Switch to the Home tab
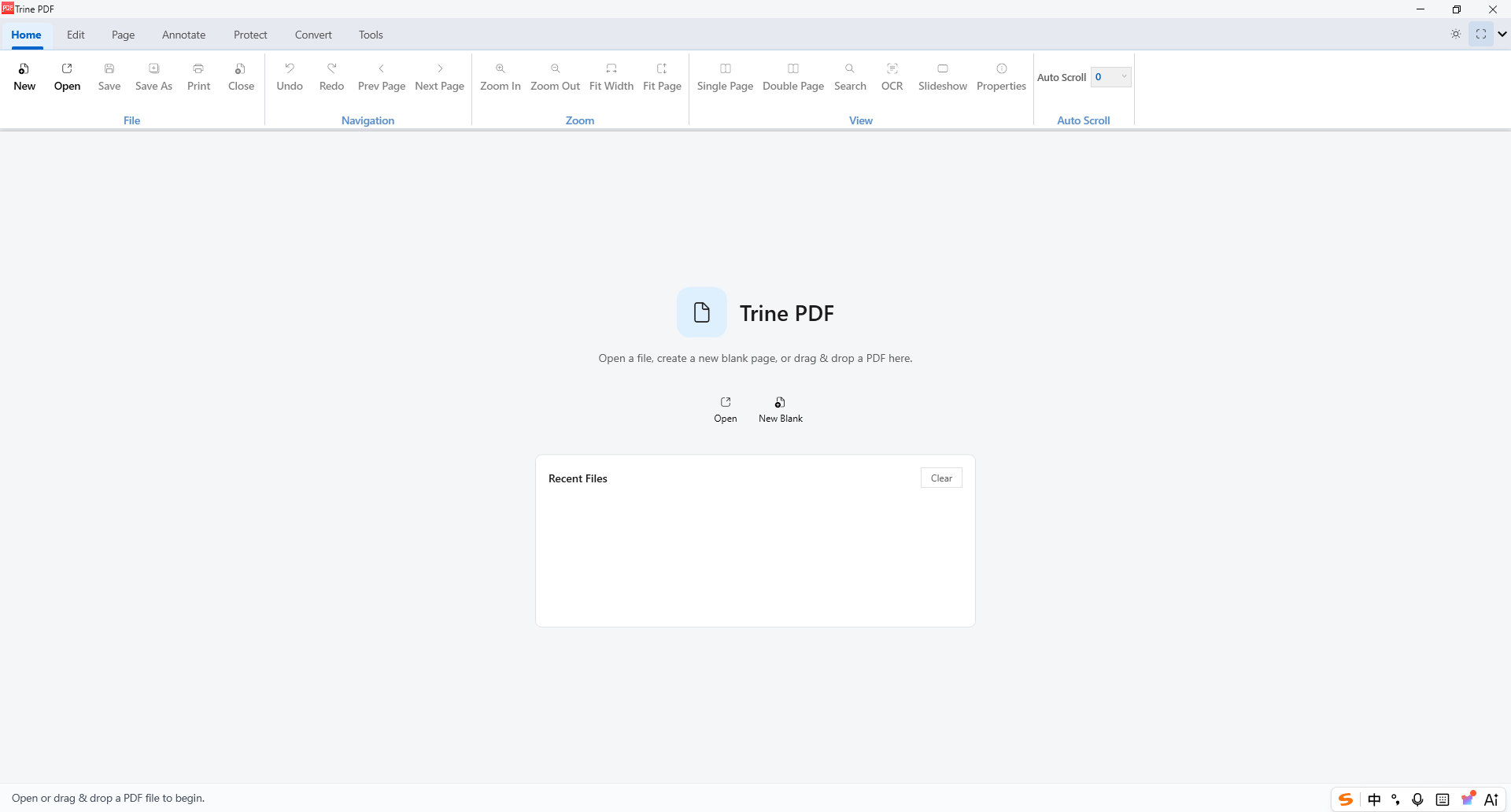1511x812 pixels. click(x=26, y=35)
